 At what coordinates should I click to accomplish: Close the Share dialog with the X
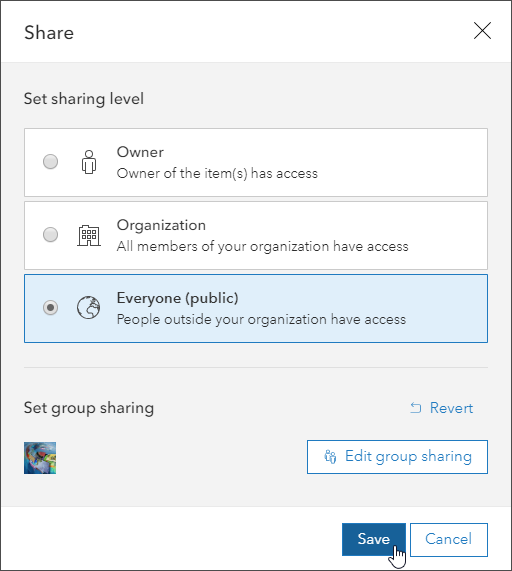tap(482, 31)
